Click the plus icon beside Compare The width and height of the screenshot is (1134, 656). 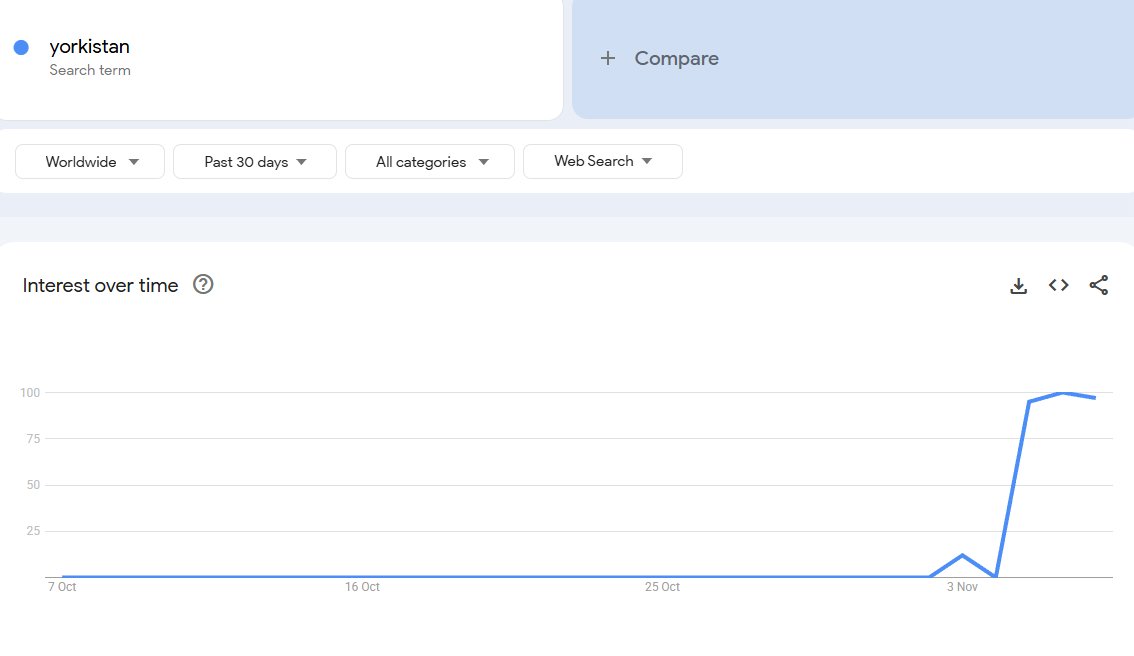[x=608, y=58]
